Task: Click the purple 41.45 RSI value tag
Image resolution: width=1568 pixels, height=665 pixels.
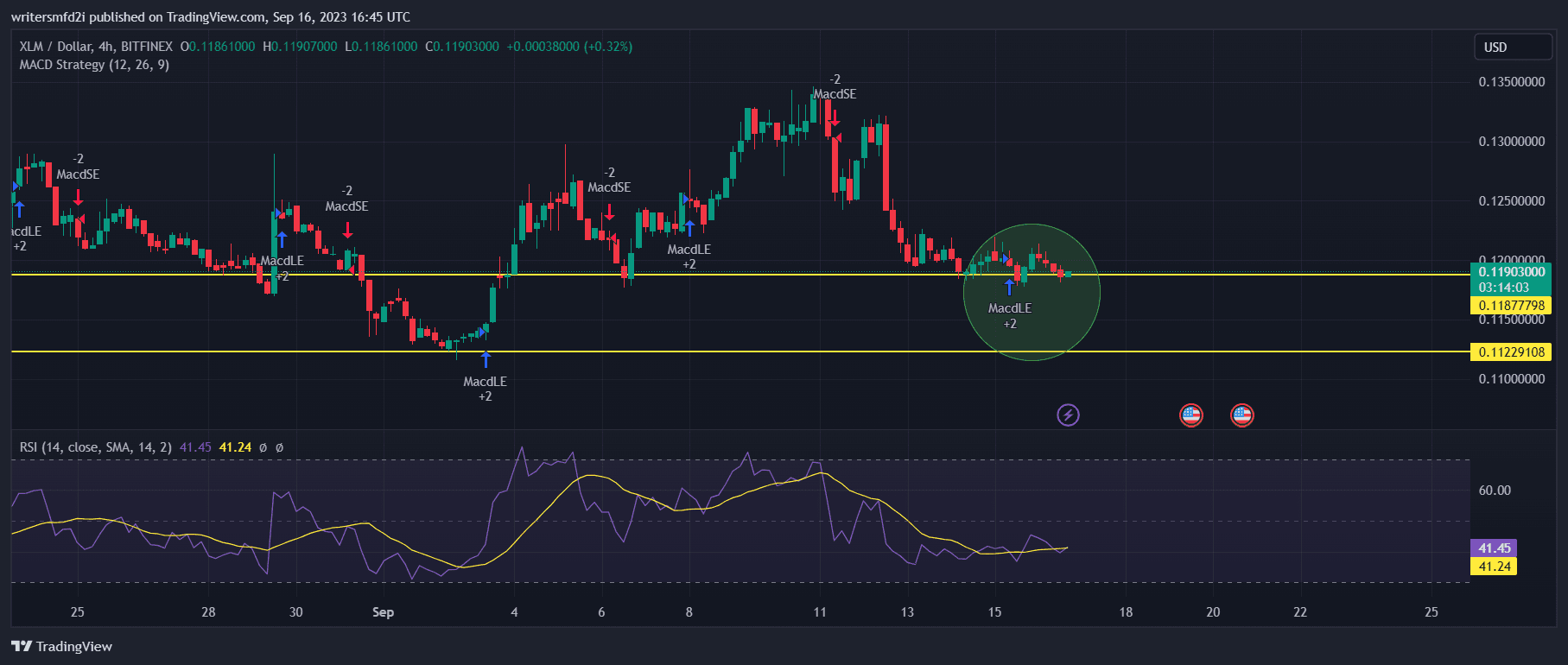Action: pos(1494,548)
